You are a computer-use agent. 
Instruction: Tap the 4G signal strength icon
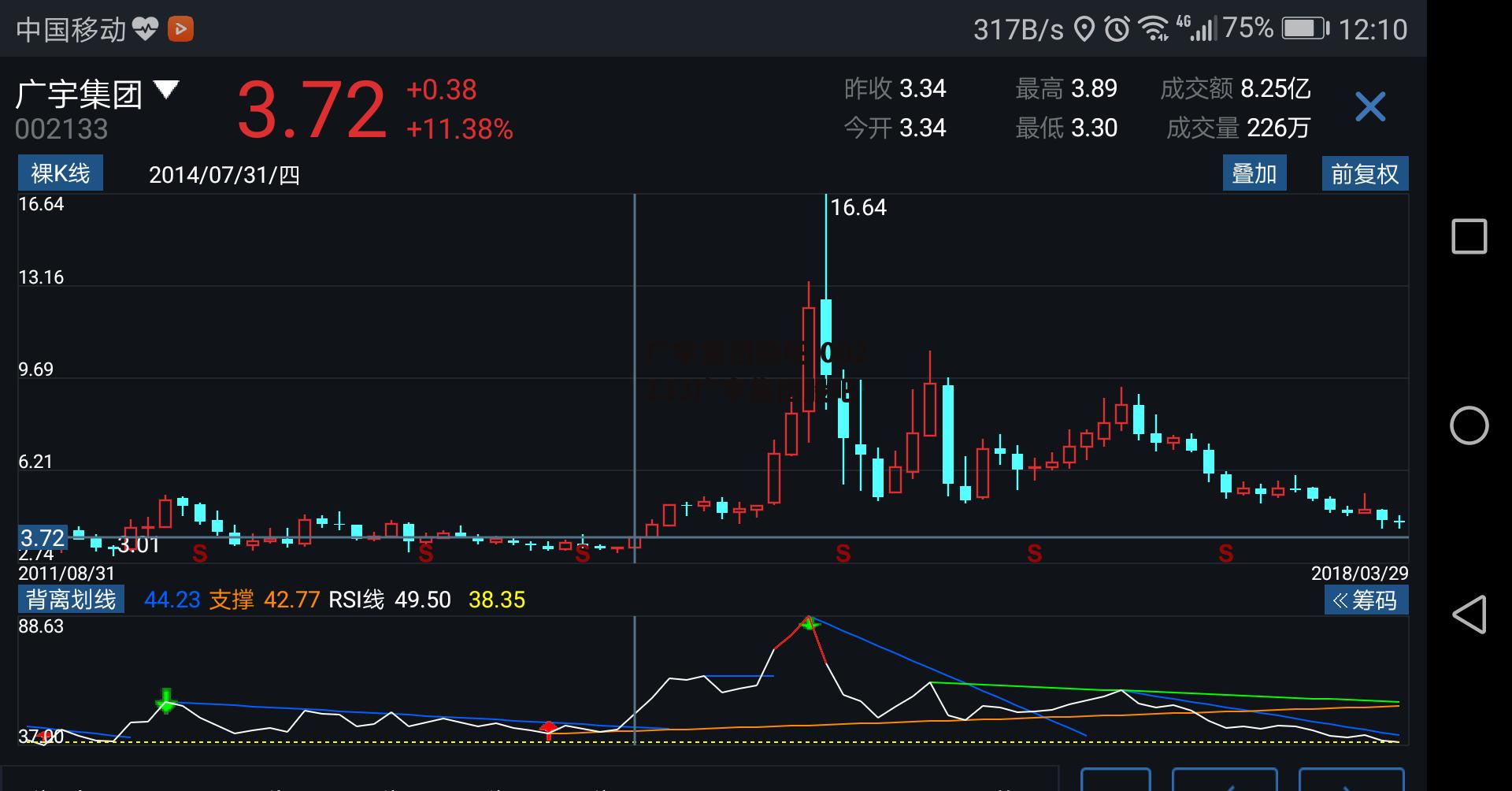click(x=1196, y=28)
